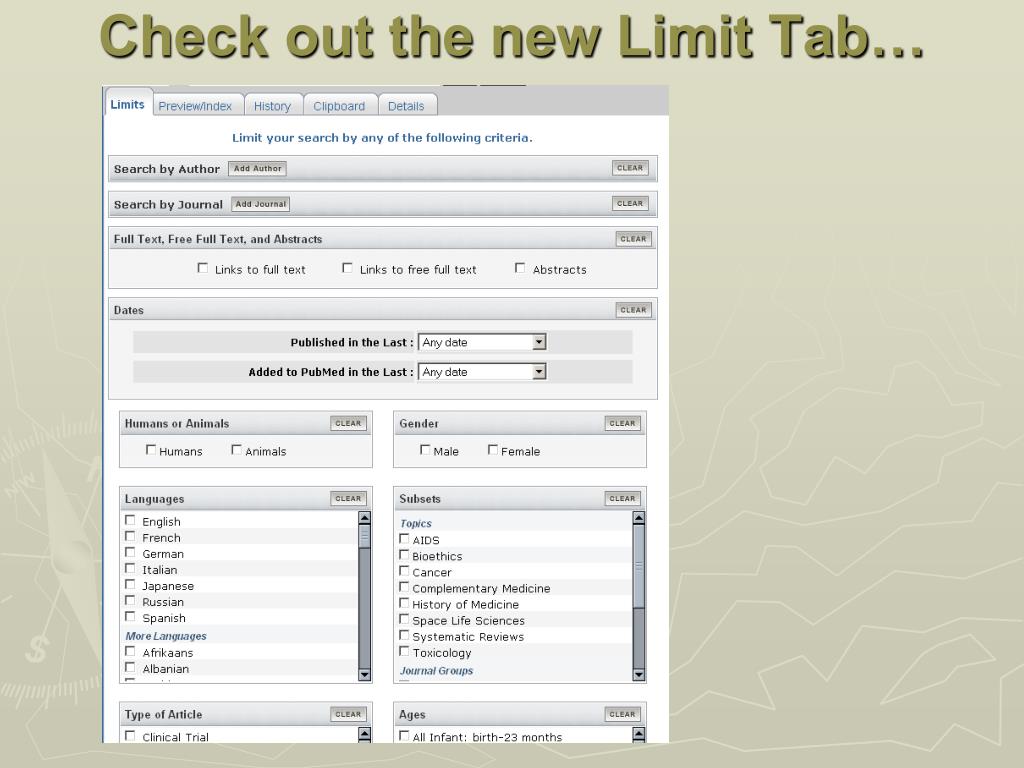Clear the Languages section
Viewport: 1024px width, 768px height.
tap(348, 498)
